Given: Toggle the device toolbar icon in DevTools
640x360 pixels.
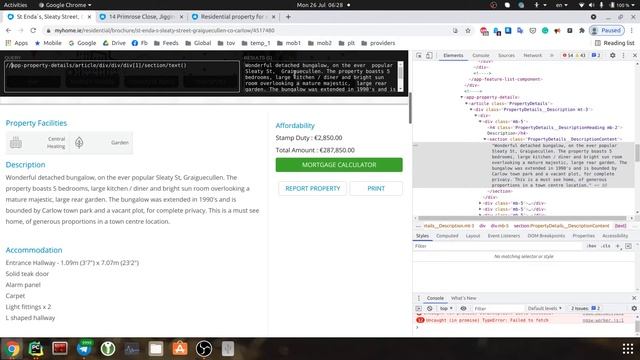Looking at the screenshot, I should click(x=429, y=56).
